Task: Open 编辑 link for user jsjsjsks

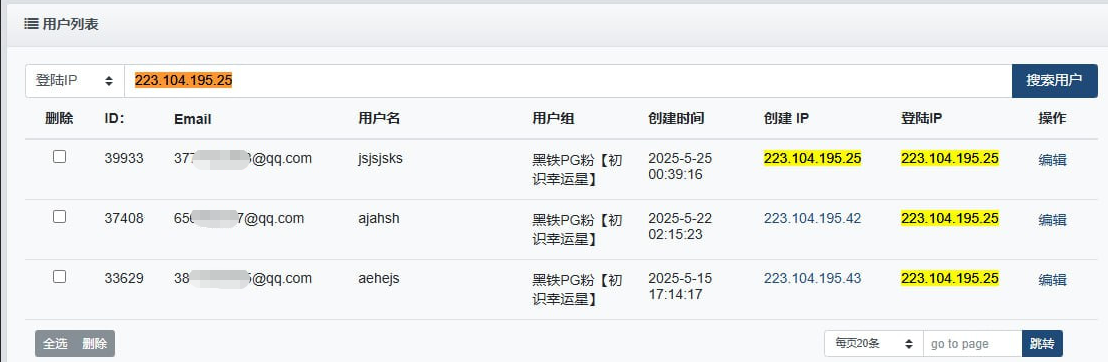Action: 1052,160
